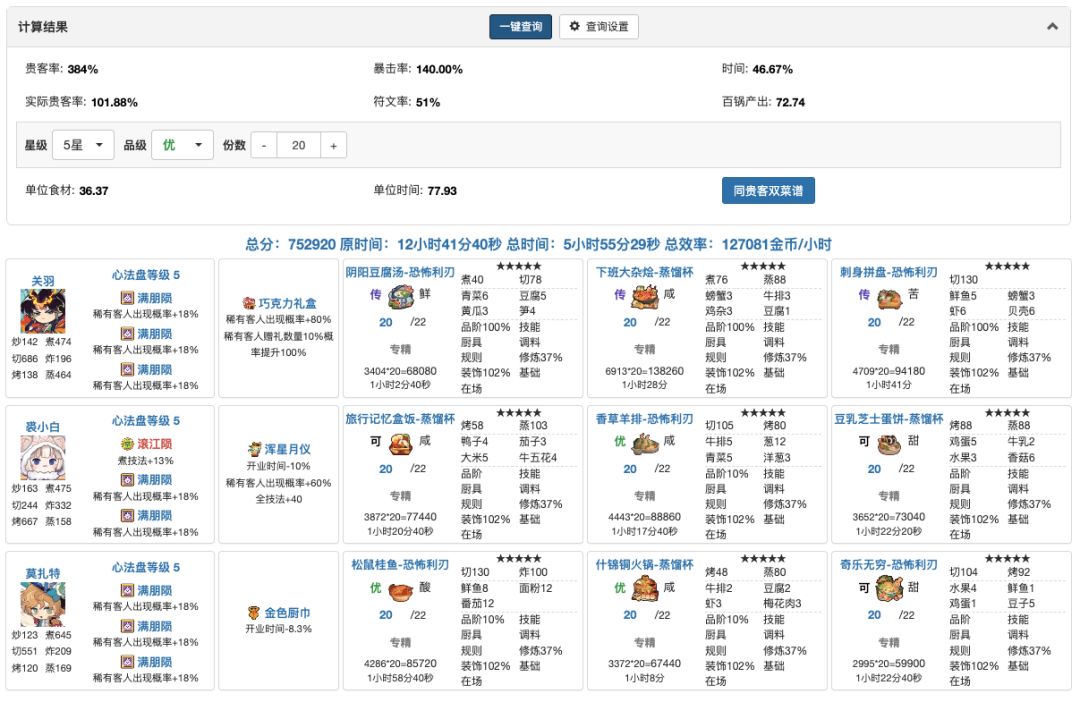
Task: Click 总分 752920 summary line
Action: pyautogui.click(x=539, y=244)
